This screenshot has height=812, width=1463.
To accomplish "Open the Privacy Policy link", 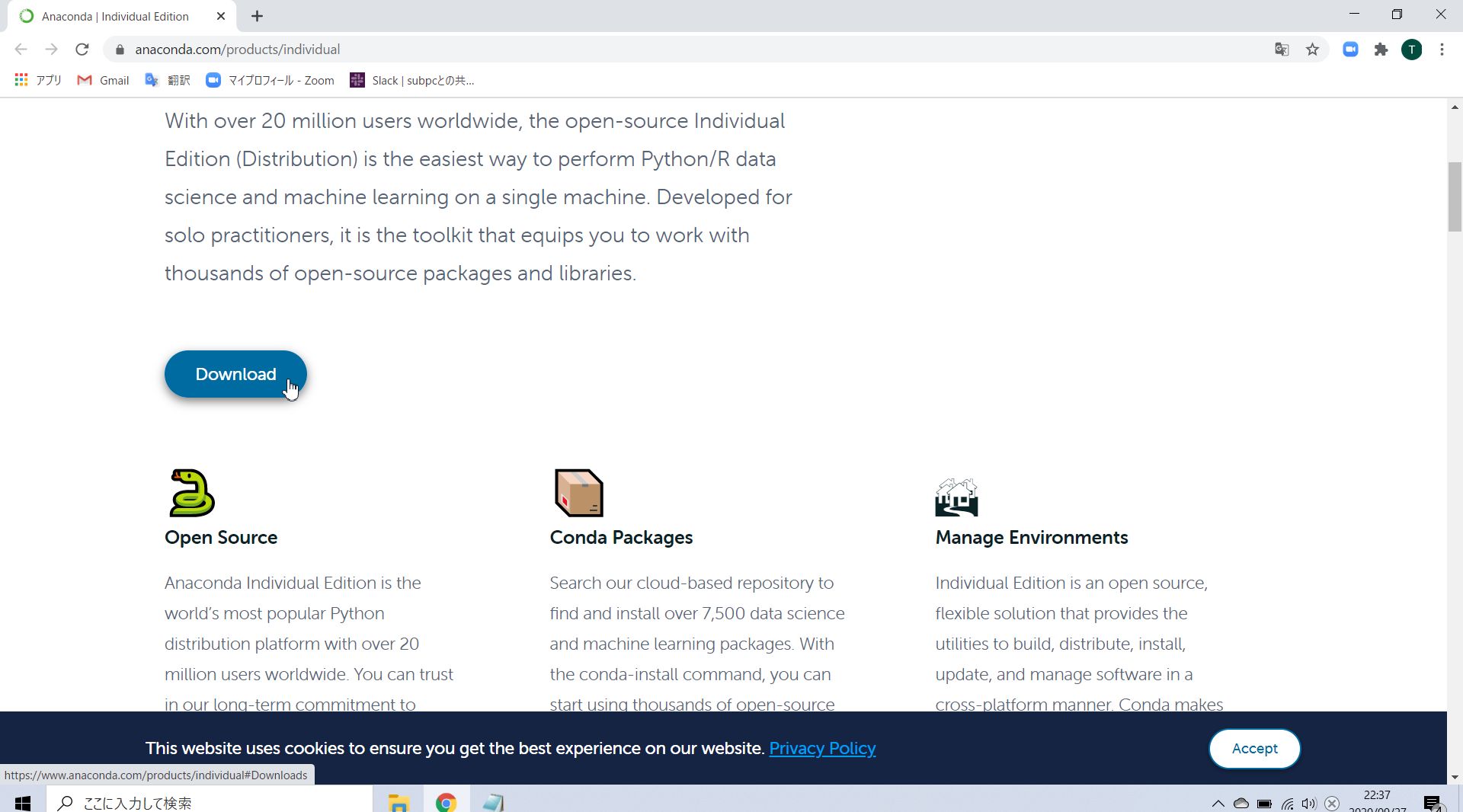I will pyautogui.click(x=822, y=748).
